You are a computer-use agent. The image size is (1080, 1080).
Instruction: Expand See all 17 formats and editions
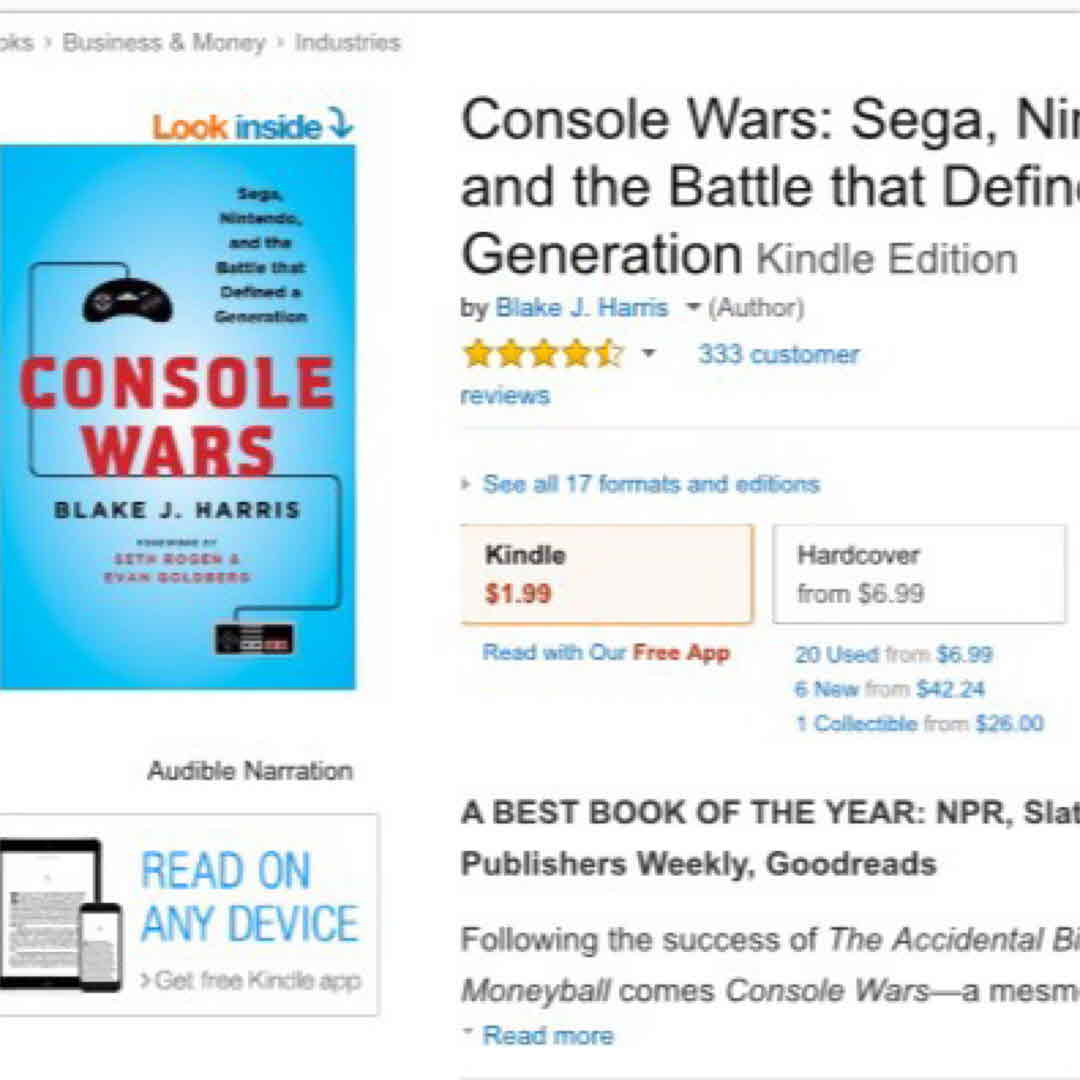click(650, 485)
